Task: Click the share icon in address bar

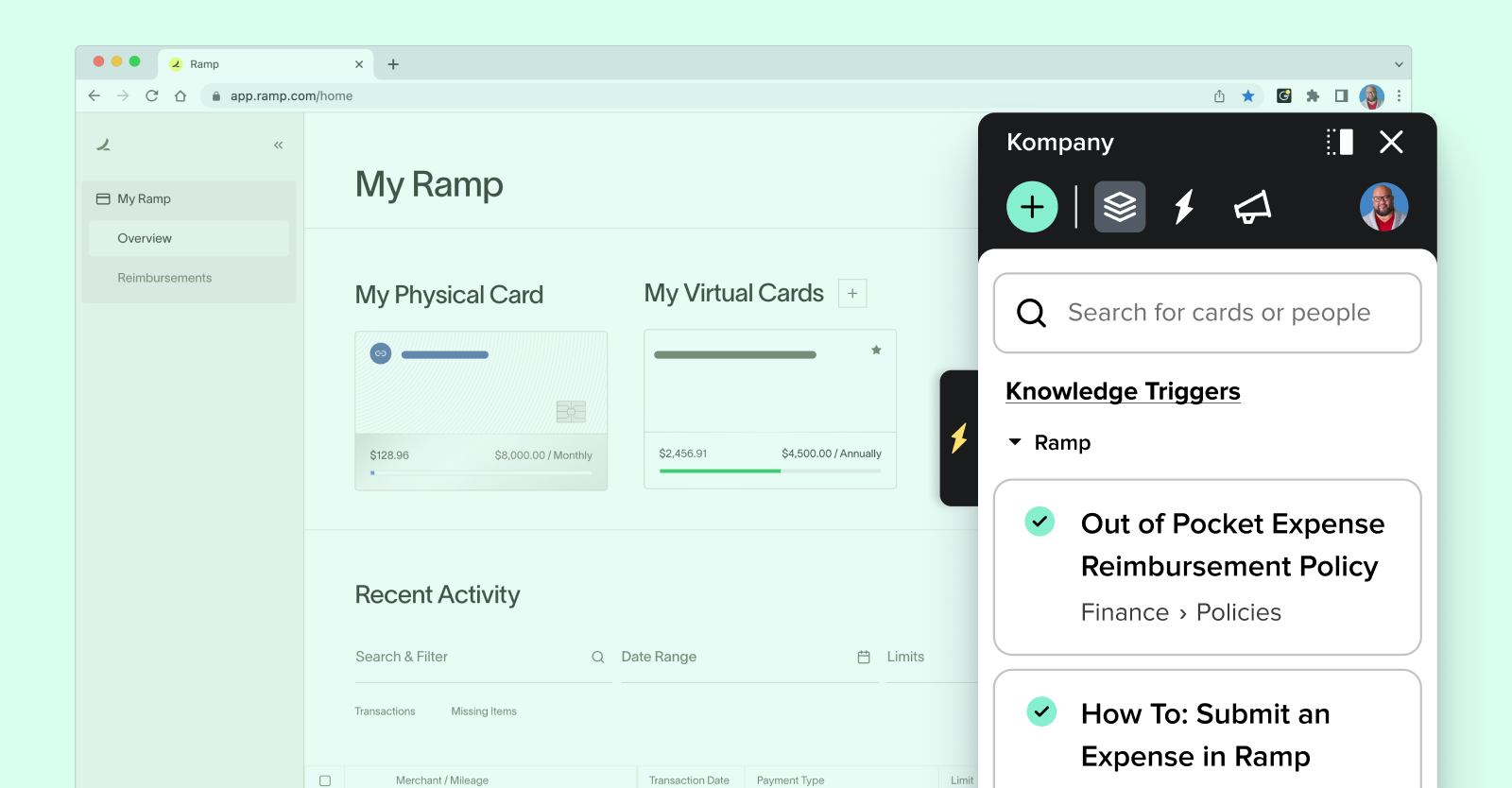Action: 1219,95
